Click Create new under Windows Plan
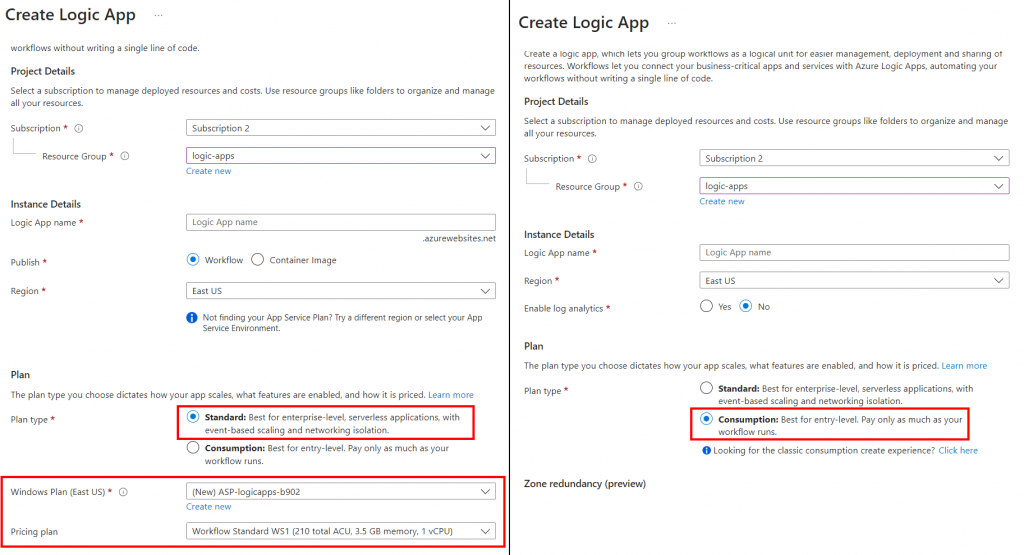Image resolution: width=1024 pixels, height=555 pixels. tap(208, 507)
